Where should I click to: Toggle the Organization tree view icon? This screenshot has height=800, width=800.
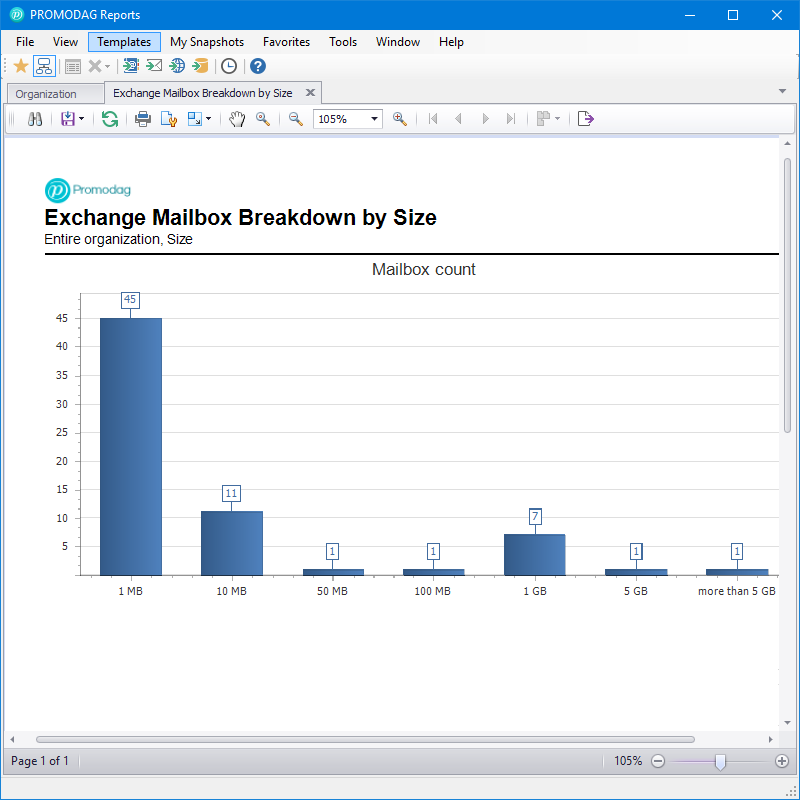(44, 66)
